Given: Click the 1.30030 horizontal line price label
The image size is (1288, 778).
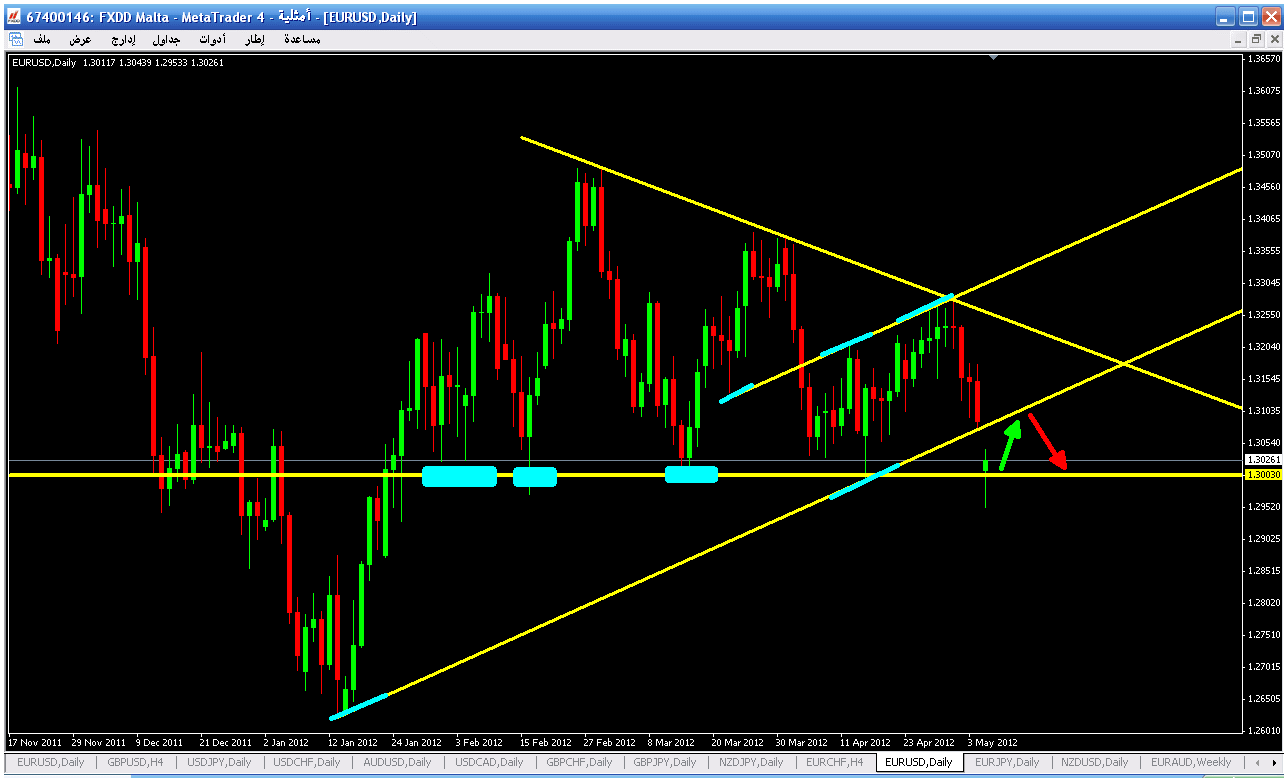Looking at the screenshot, I should coord(1261,475).
